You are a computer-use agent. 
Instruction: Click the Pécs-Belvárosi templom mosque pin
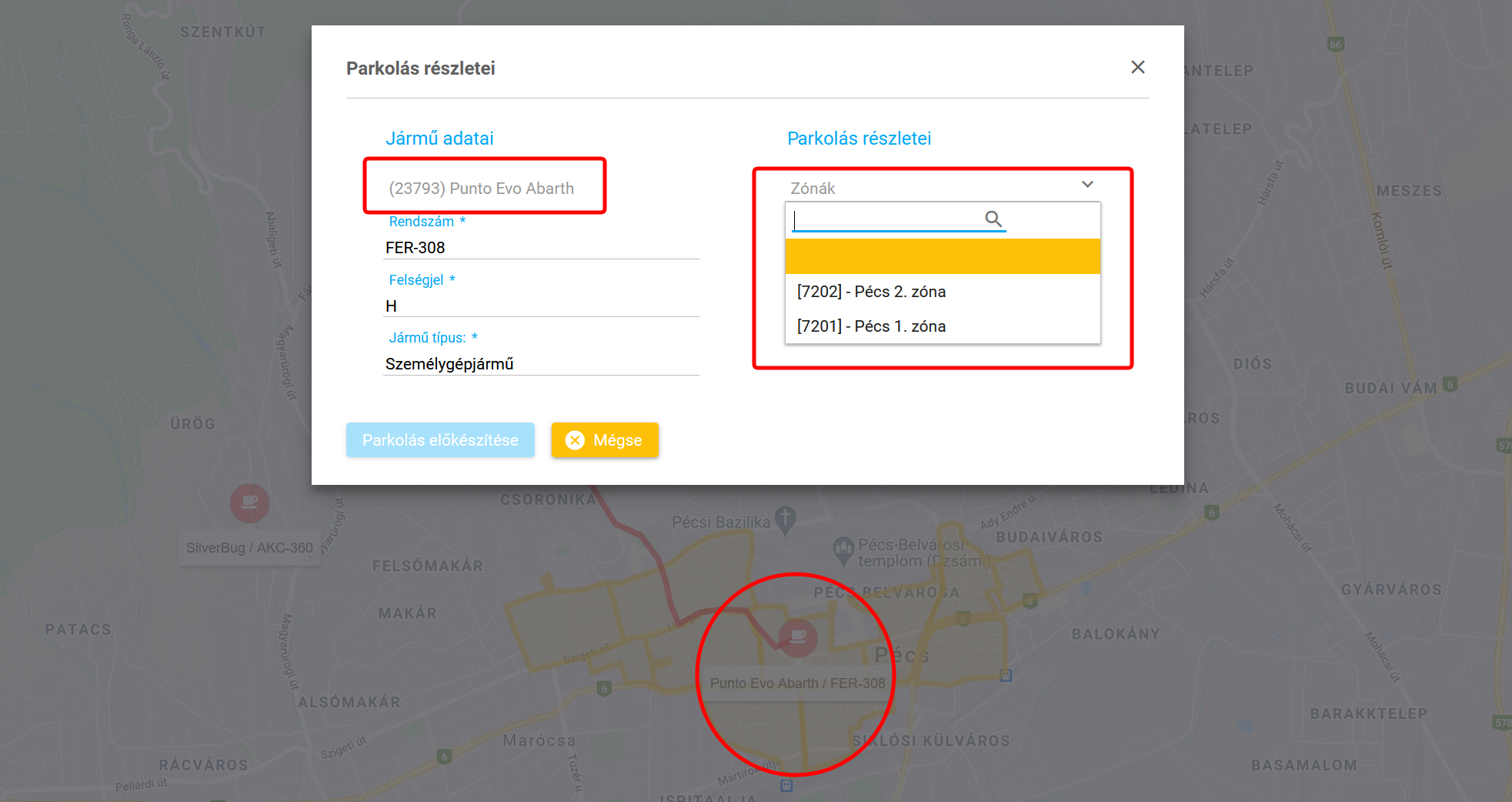coord(844,550)
